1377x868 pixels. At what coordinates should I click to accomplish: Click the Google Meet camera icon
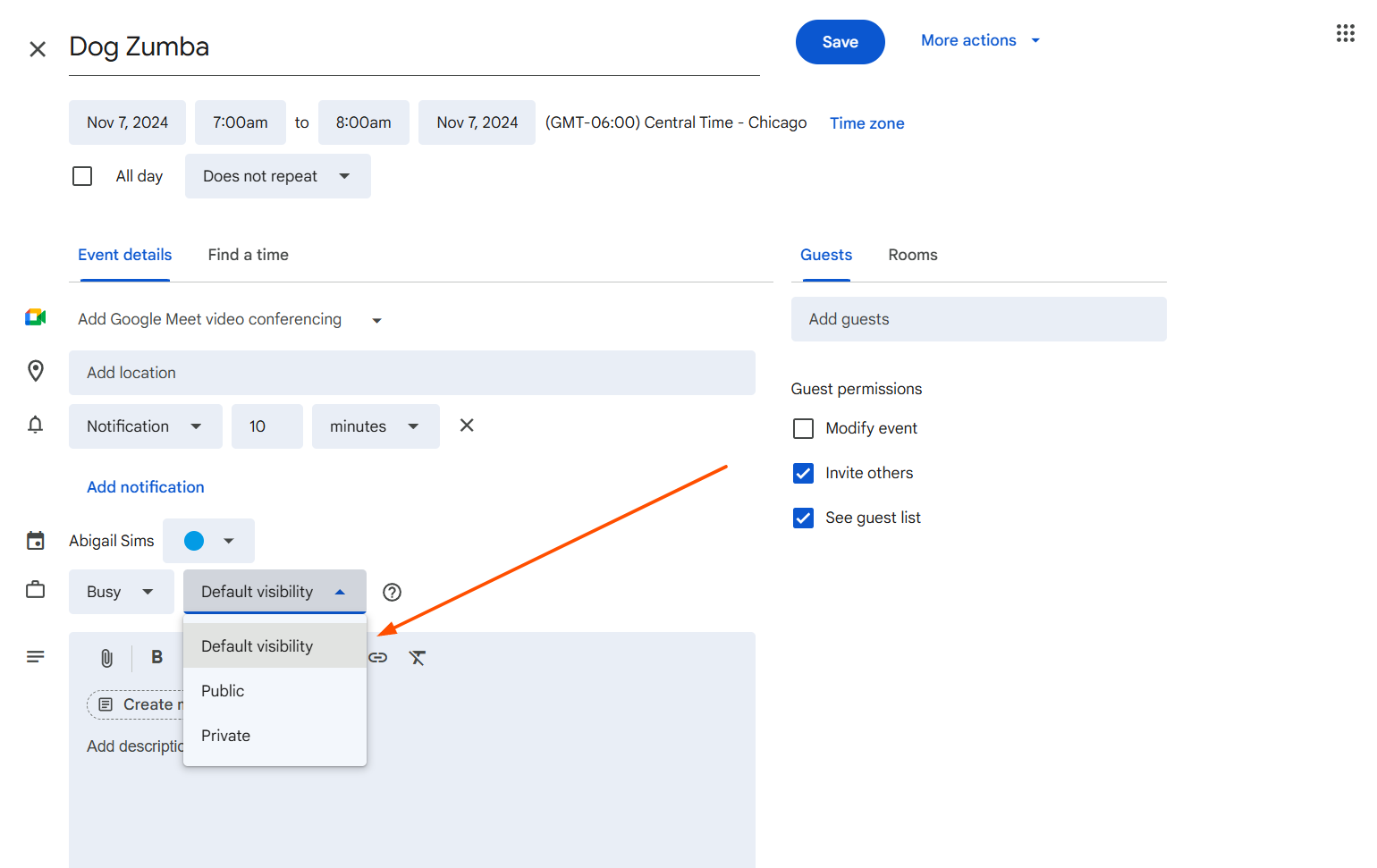coord(36,317)
